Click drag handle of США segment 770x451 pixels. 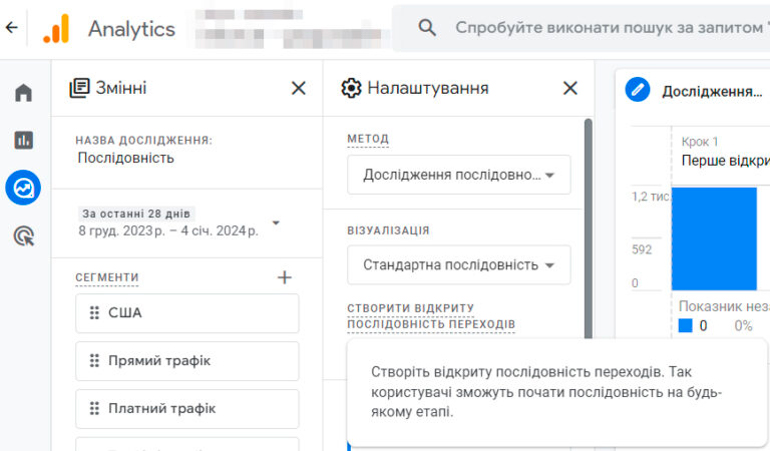(x=94, y=313)
